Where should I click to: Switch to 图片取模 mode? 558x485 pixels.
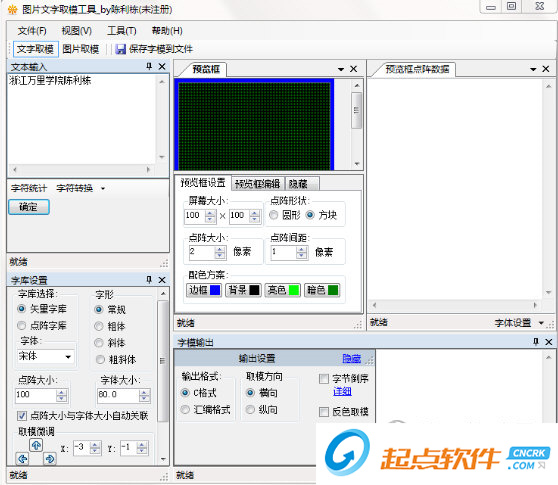point(80,49)
